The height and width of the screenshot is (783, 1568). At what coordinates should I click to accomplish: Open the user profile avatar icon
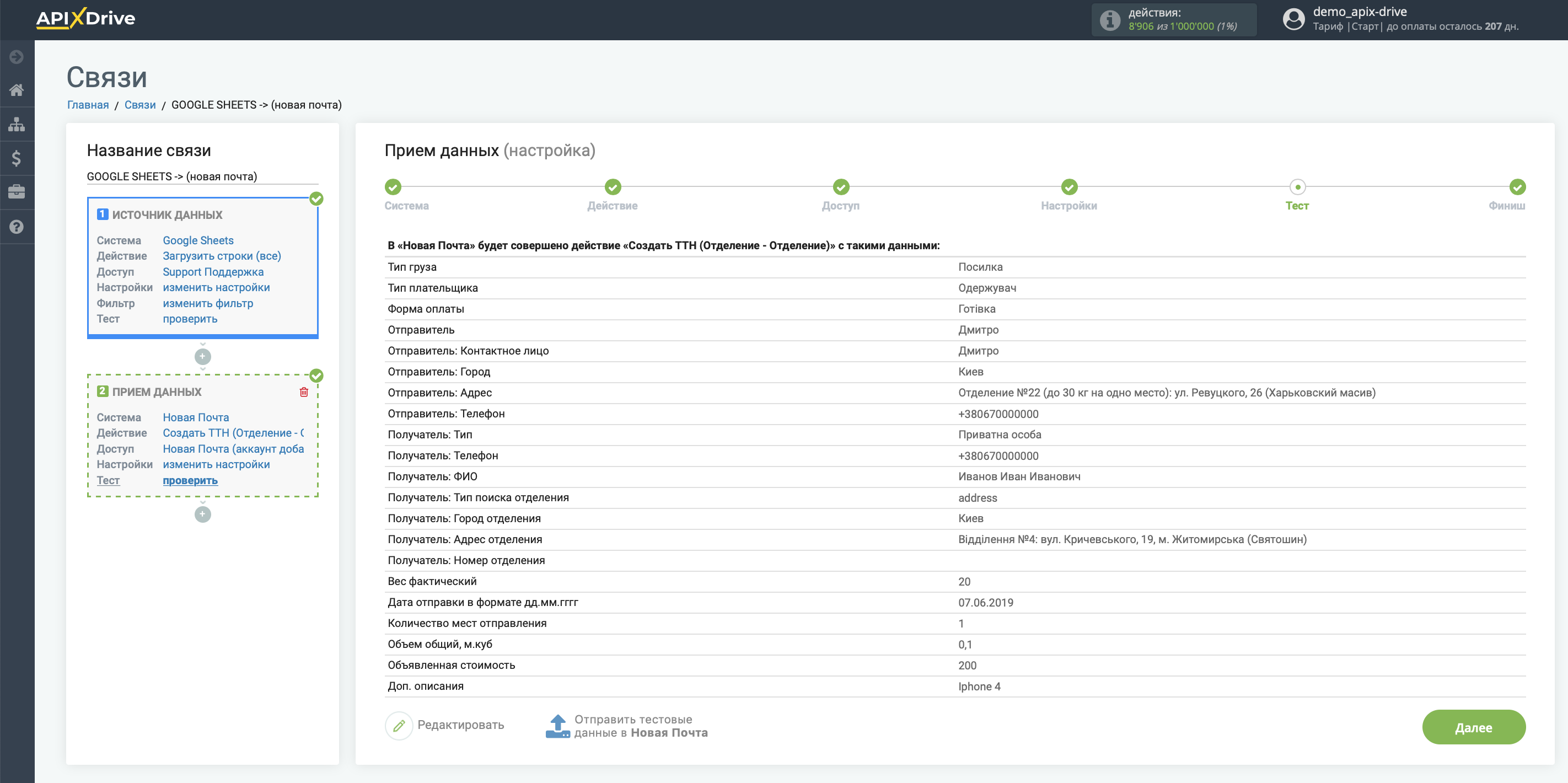pos(1293,19)
